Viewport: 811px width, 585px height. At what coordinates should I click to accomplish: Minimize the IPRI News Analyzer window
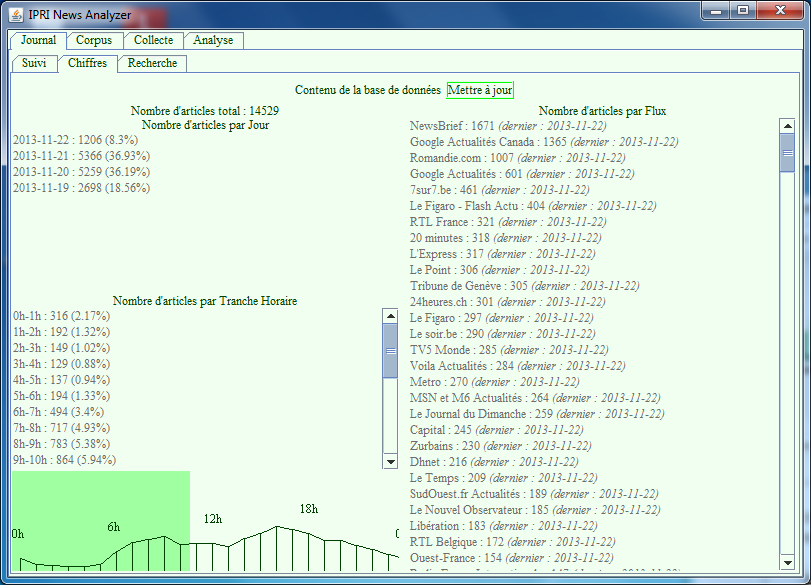(x=714, y=10)
